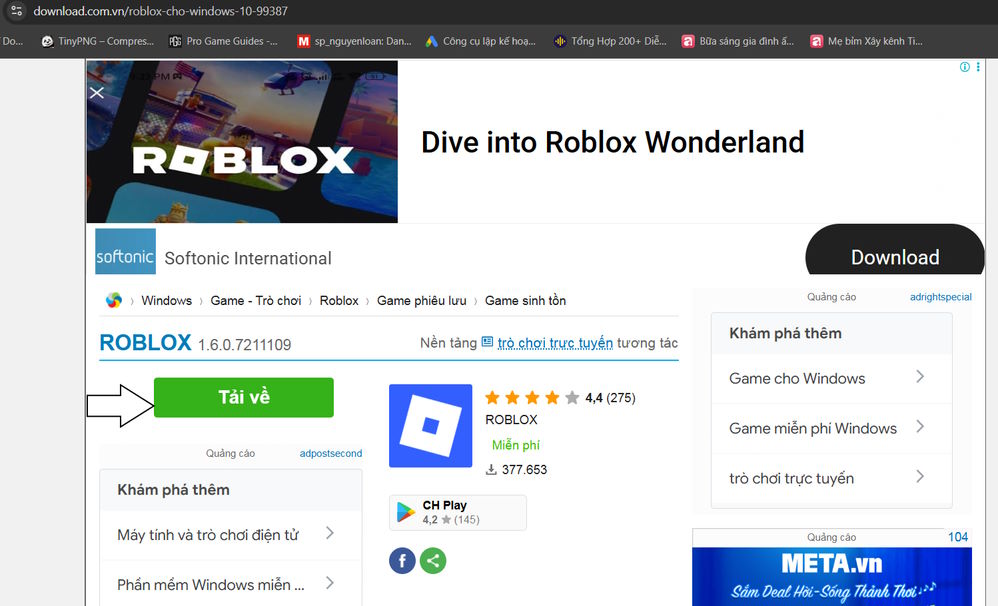Go to Game - Trò chơi breadcrumb
This screenshot has height=606, width=998.
coord(256,300)
